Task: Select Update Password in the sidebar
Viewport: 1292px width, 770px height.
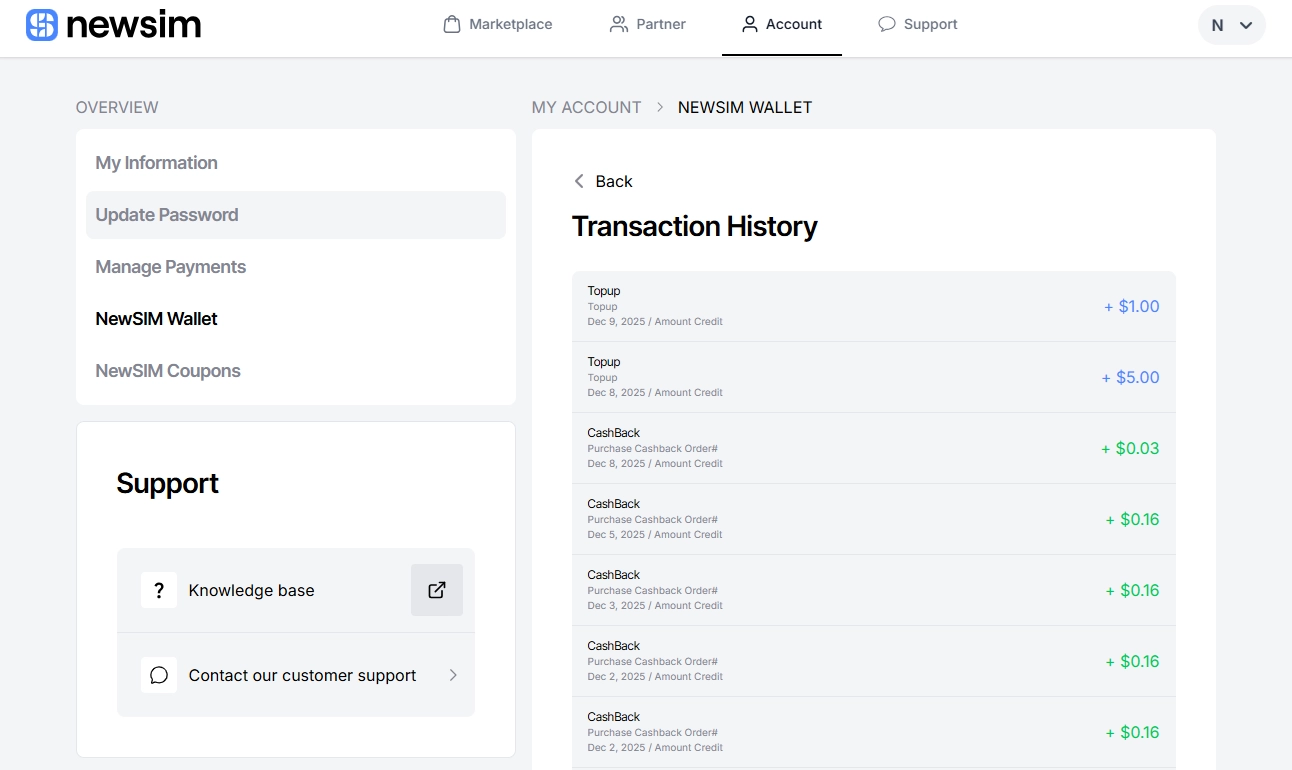Action: (x=296, y=215)
